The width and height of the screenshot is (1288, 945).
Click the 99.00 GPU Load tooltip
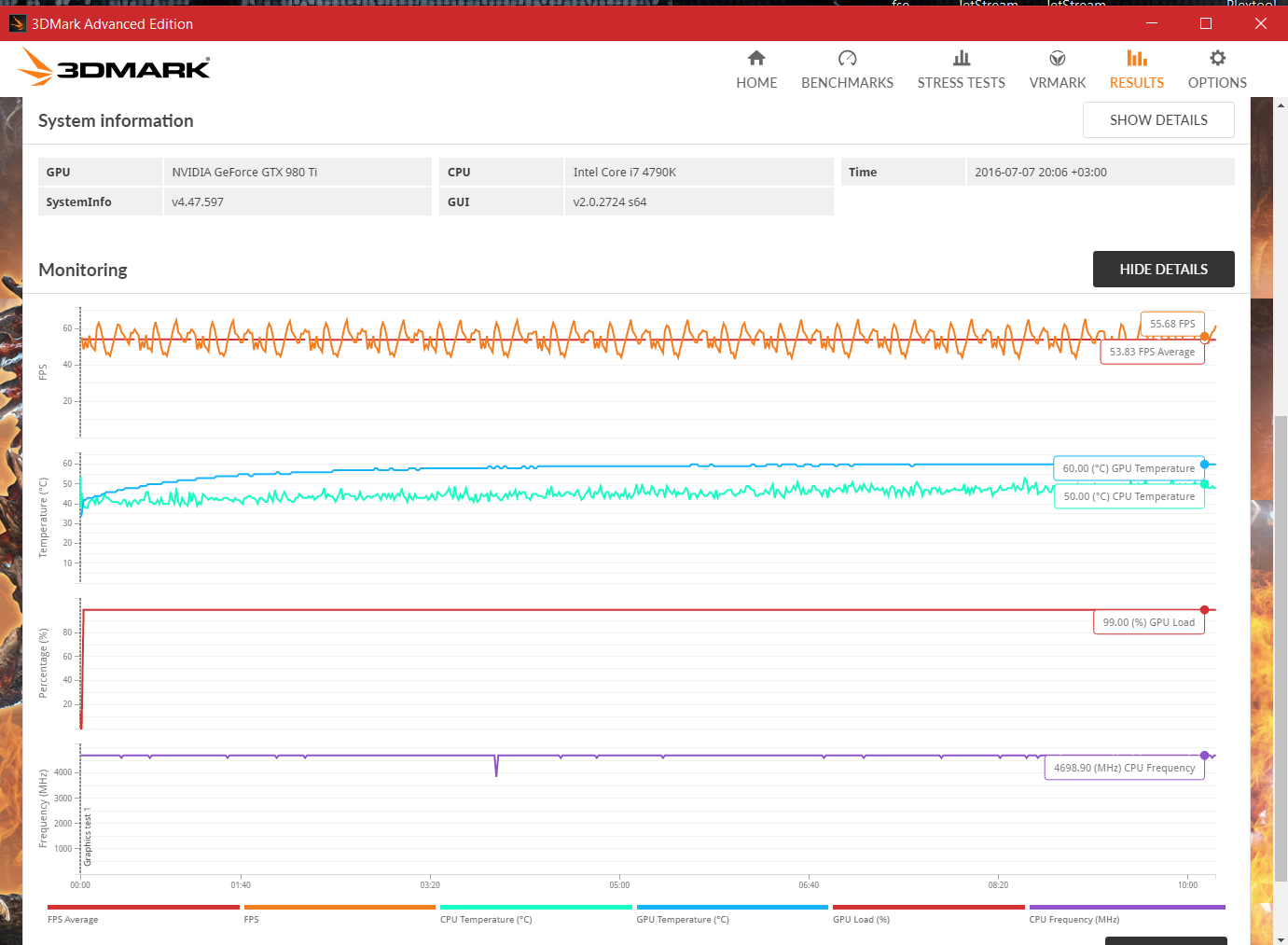[1148, 622]
